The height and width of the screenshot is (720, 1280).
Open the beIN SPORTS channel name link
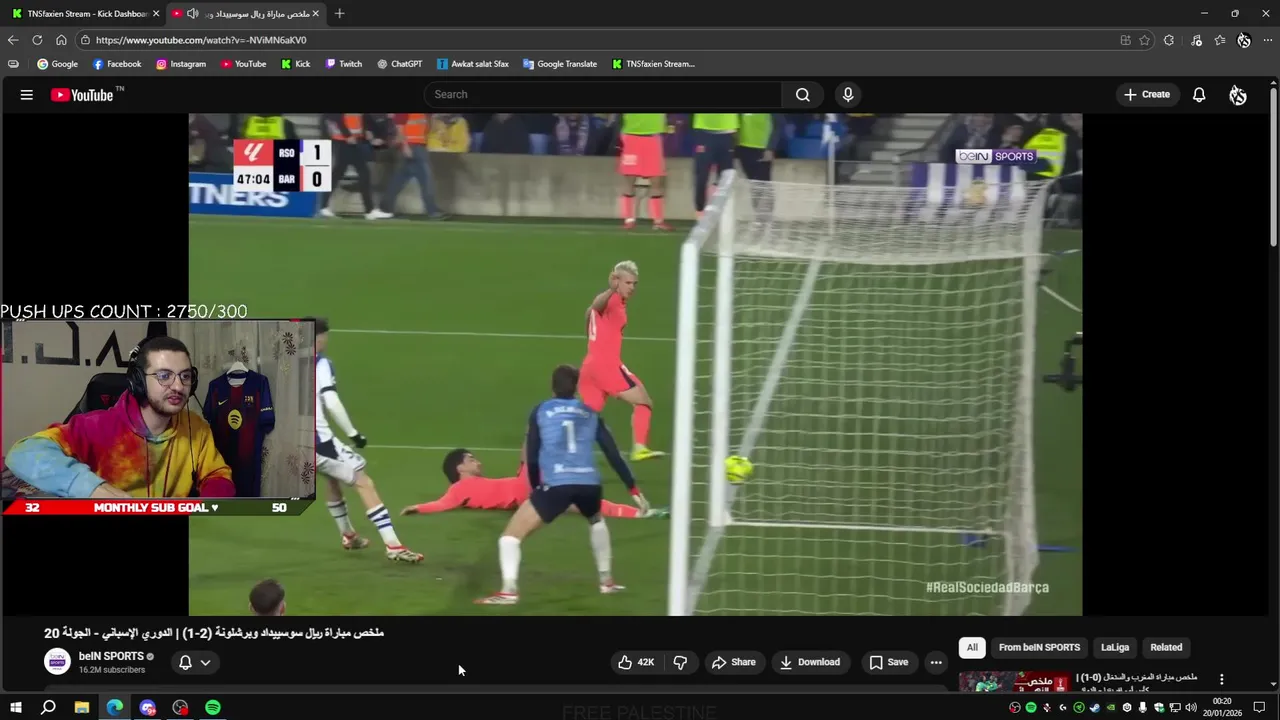111,656
